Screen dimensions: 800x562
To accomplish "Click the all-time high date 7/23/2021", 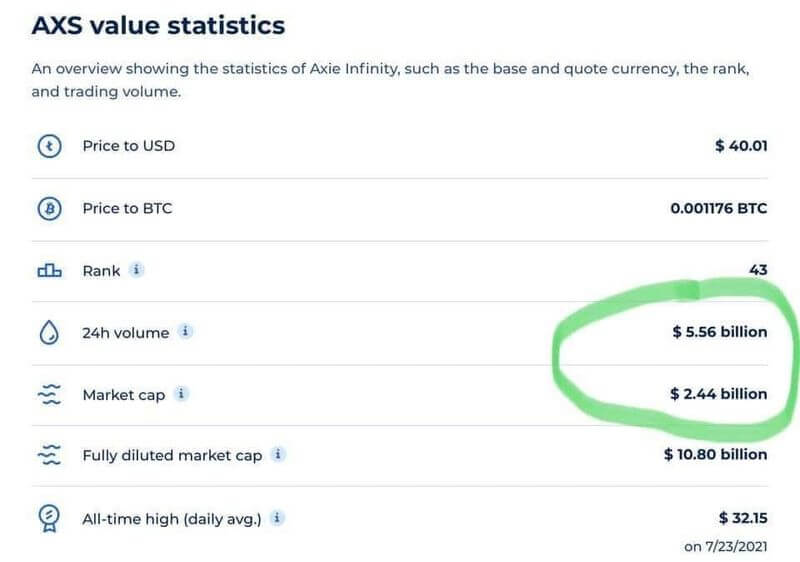I will tap(736, 547).
